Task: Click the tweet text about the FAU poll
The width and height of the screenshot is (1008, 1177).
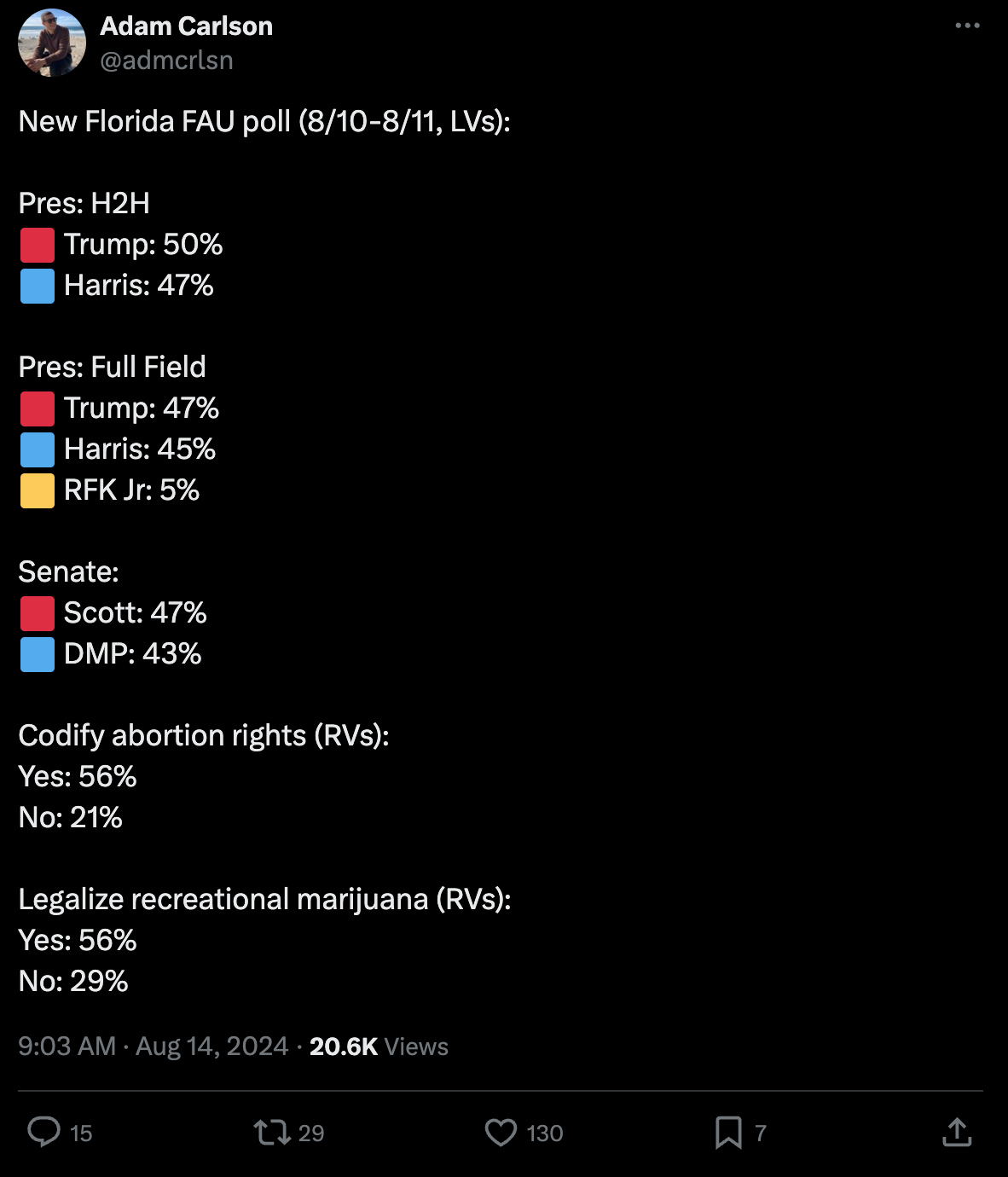Action: pyautogui.click(x=264, y=121)
